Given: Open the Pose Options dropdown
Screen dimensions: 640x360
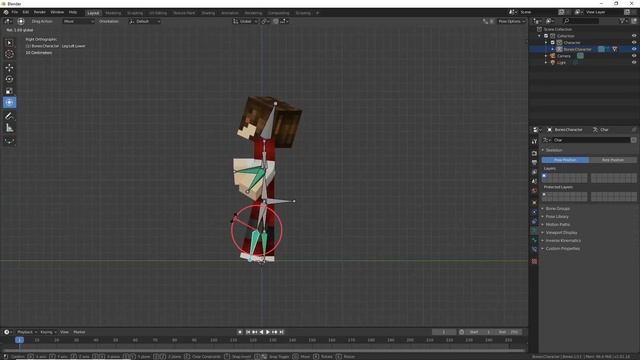Looking at the screenshot, I should point(511,21).
